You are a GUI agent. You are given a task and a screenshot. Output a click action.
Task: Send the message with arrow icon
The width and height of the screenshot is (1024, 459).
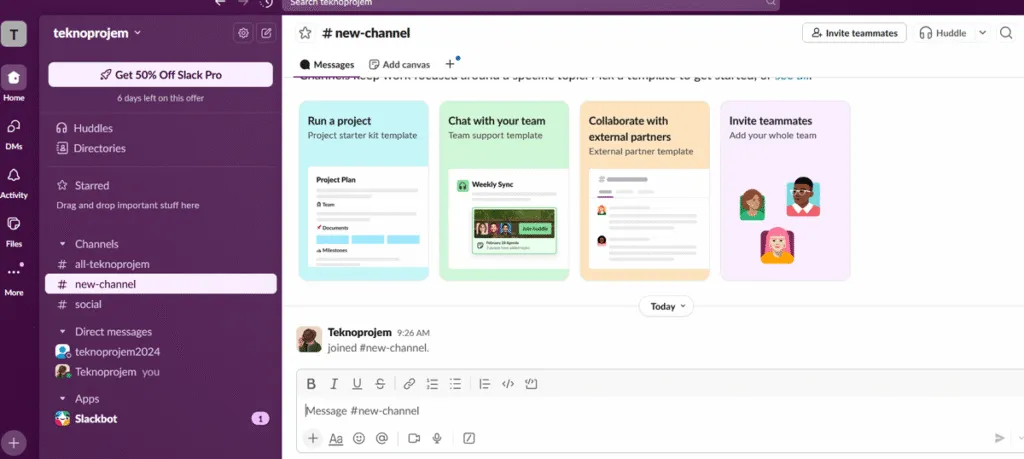(x=999, y=438)
